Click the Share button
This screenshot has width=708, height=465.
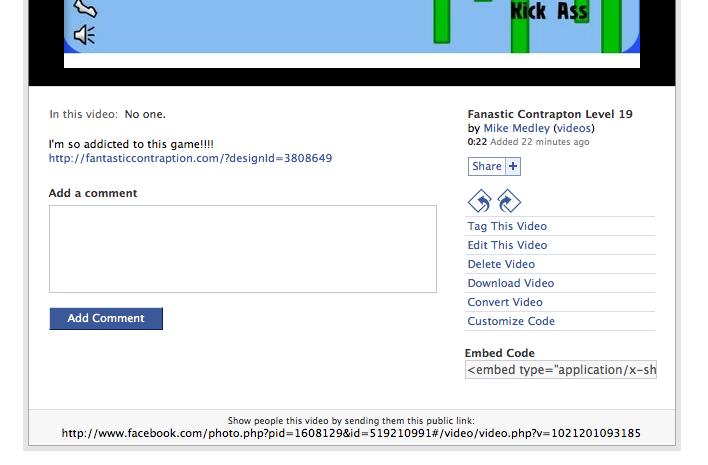tap(487, 166)
